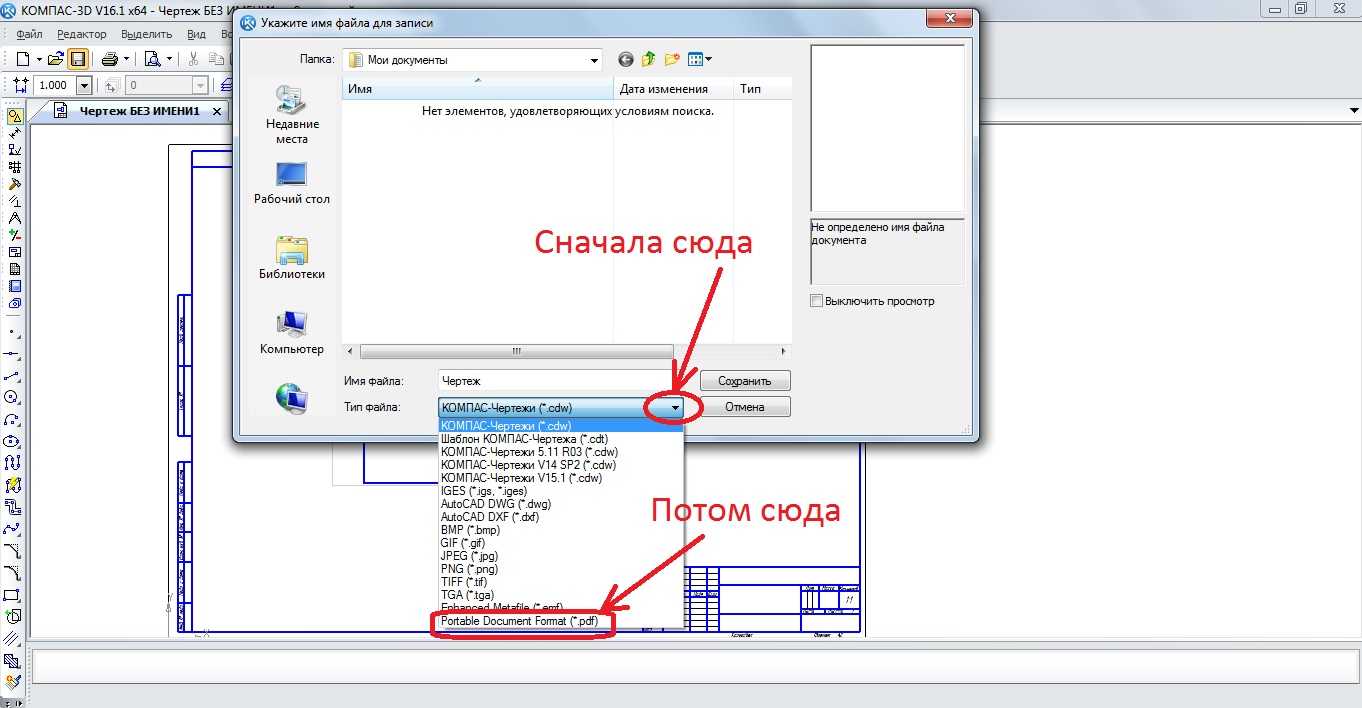
Task: Cut selection with the scissors icon
Action: (192, 59)
